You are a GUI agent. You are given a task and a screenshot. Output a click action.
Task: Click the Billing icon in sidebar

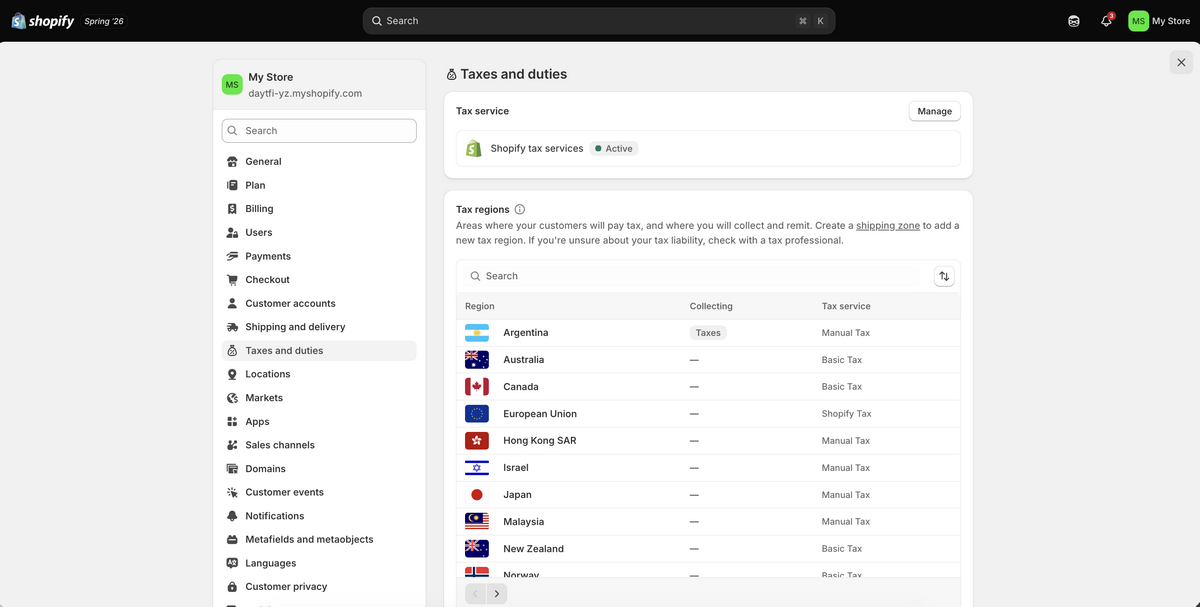coord(232,209)
